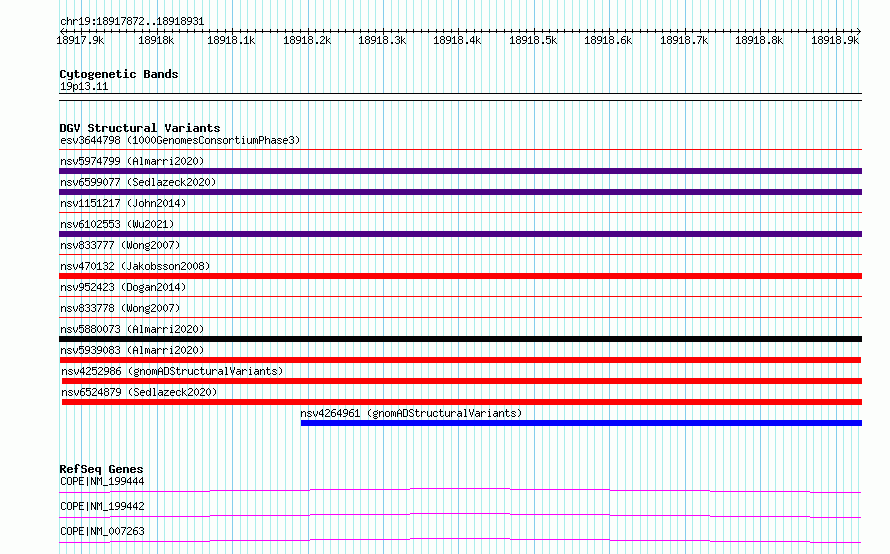Viewport: 890px width, 554px height.
Task: Click the 18918.8k ruler position
Action: click(x=759, y=40)
